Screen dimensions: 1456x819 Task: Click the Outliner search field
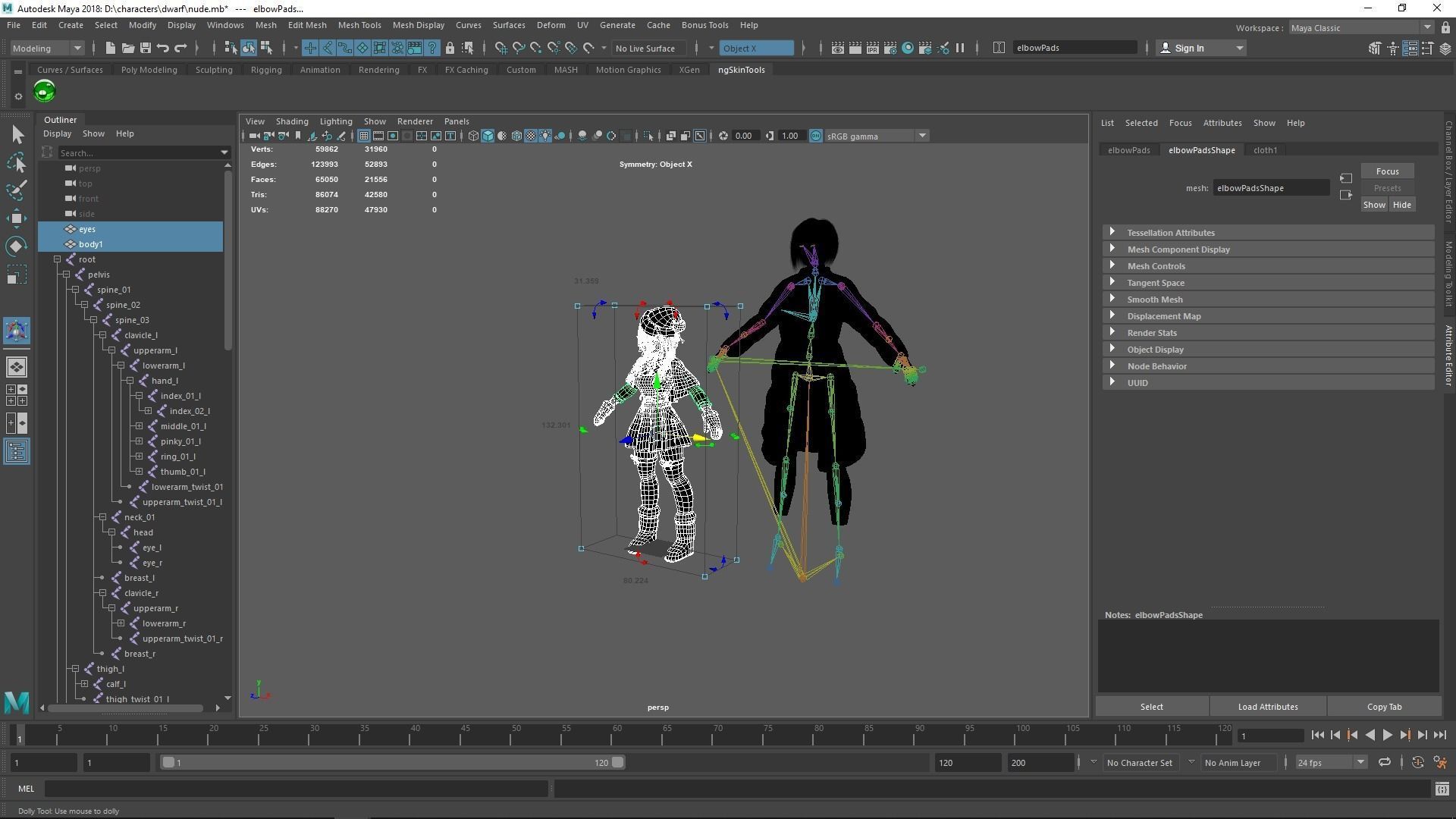tap(136, 153)
